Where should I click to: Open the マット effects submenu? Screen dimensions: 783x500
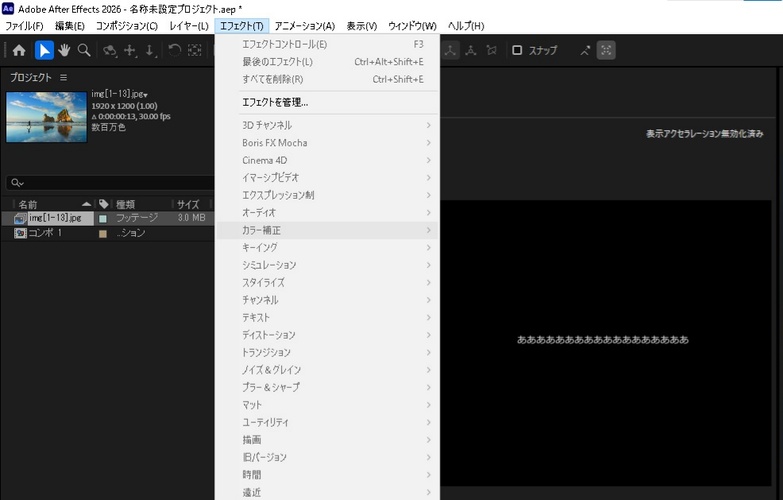(x=327, y=405)
